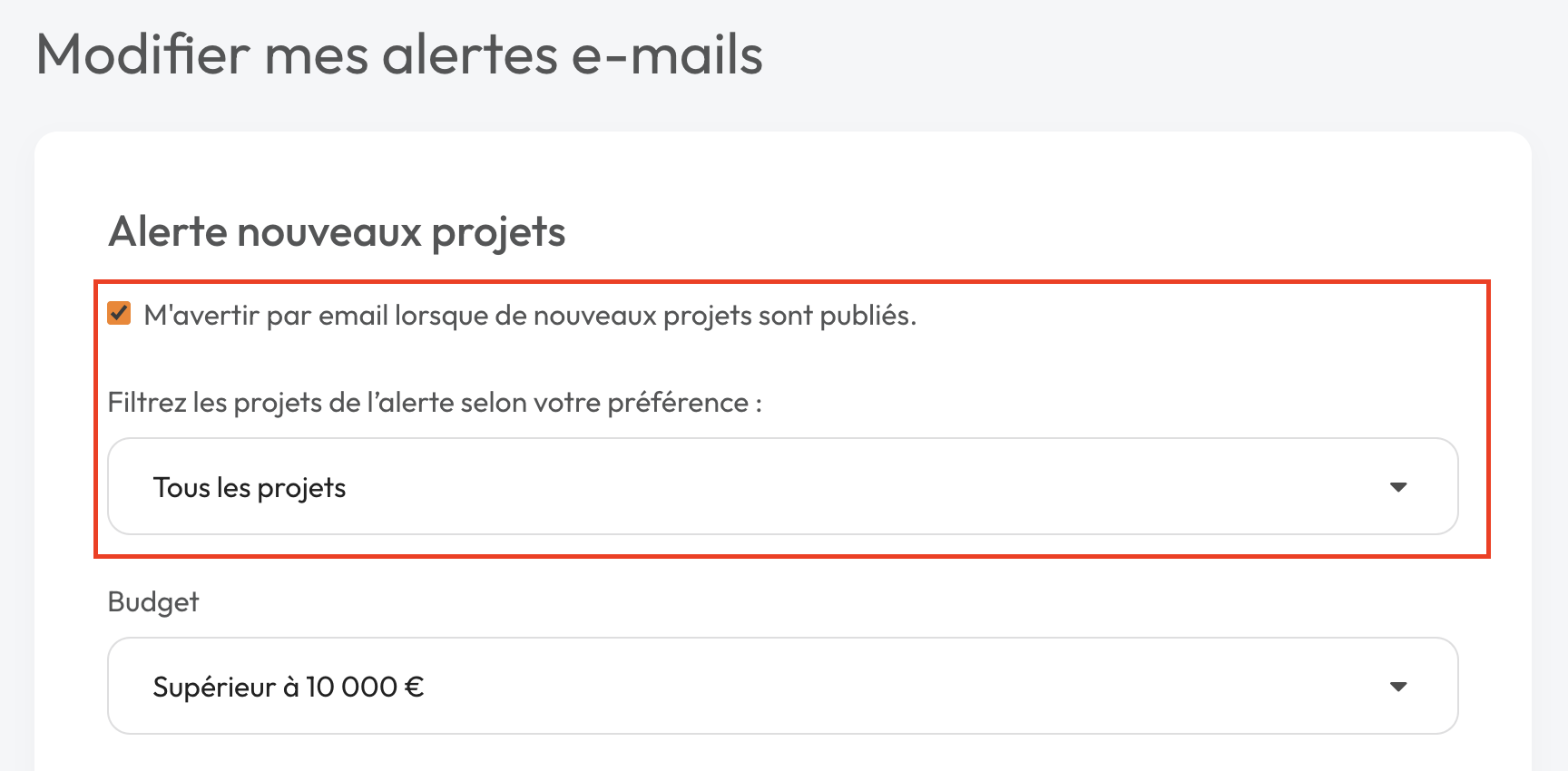
Task: Click the "Modifier mes alertes e-mails" page title
Action: pos(399,54)
